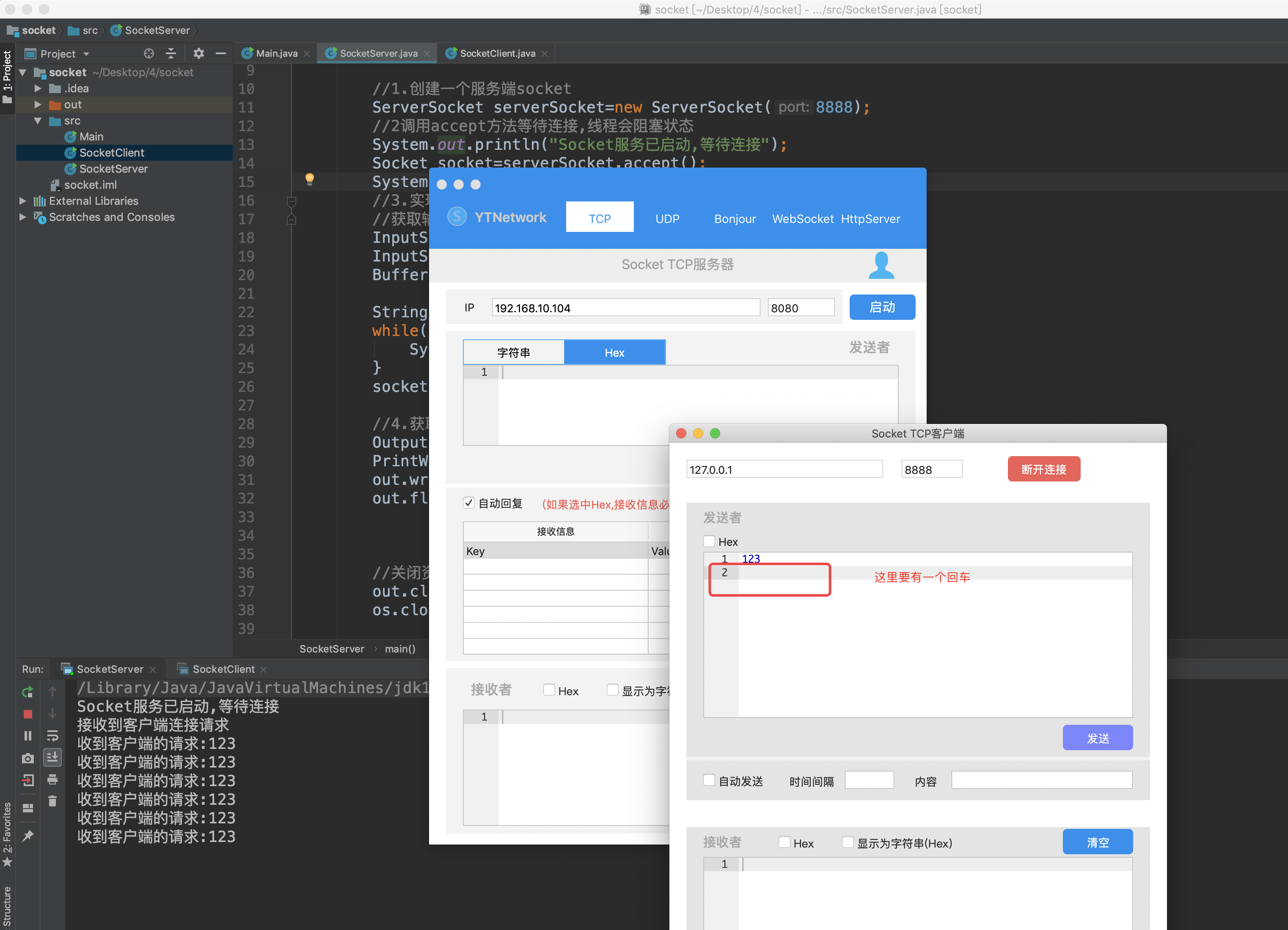The image size is (1288, 930).
Task: Expand the External Libraries node
Action: pos(23,201)
